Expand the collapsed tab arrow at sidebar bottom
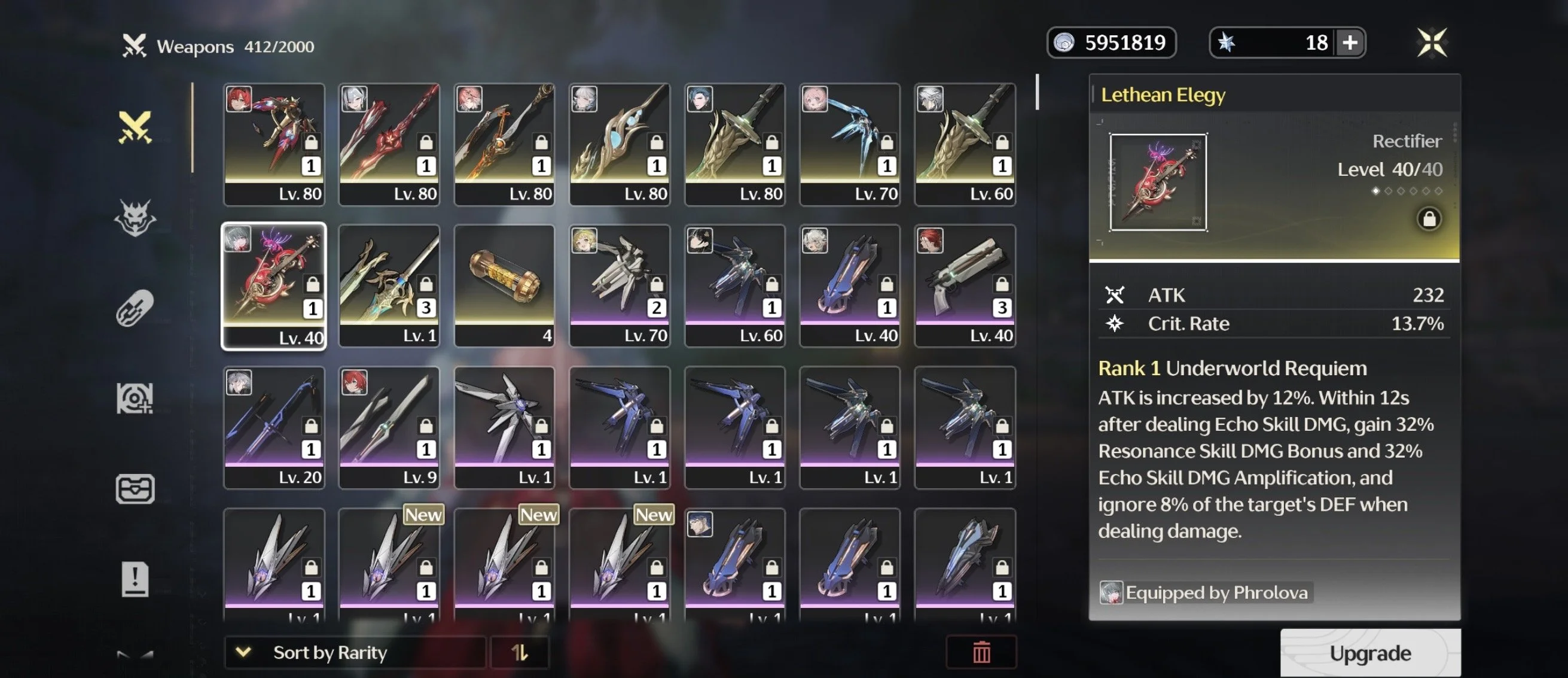 click(x=135, y=655)
